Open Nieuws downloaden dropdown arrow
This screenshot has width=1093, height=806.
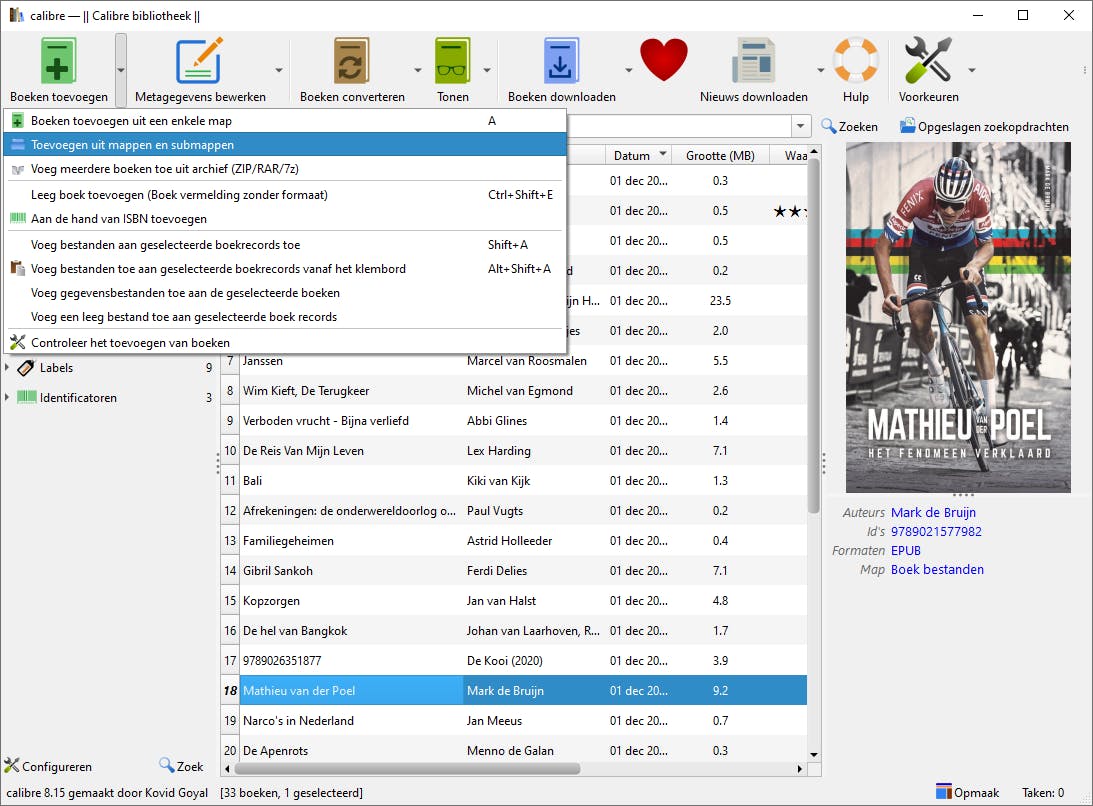tap(820, 70)
